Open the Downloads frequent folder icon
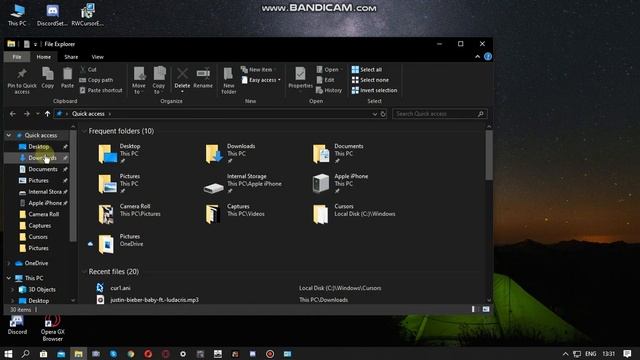 pos(213,154)
